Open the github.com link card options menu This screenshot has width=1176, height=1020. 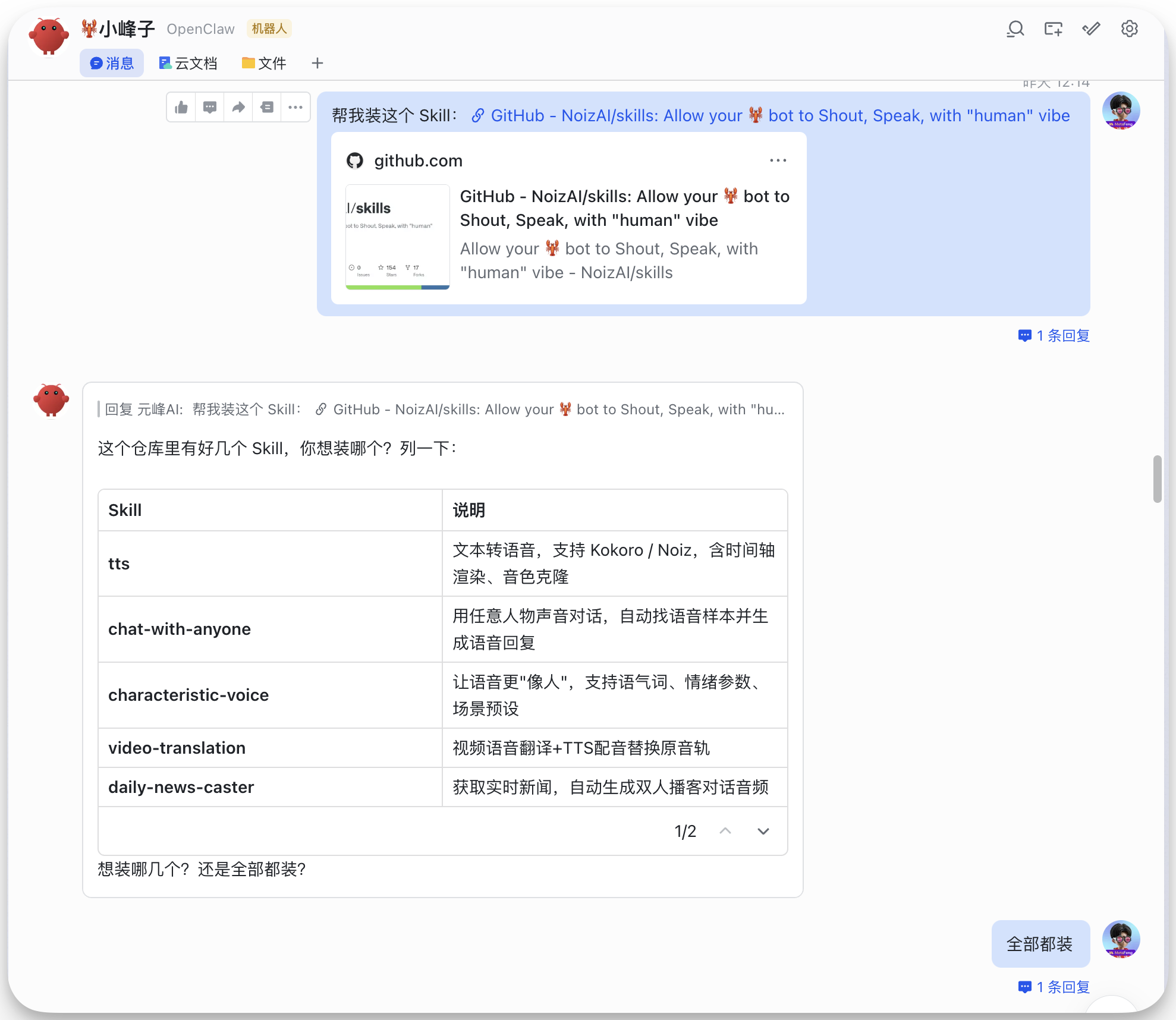[x=778, y=160]
